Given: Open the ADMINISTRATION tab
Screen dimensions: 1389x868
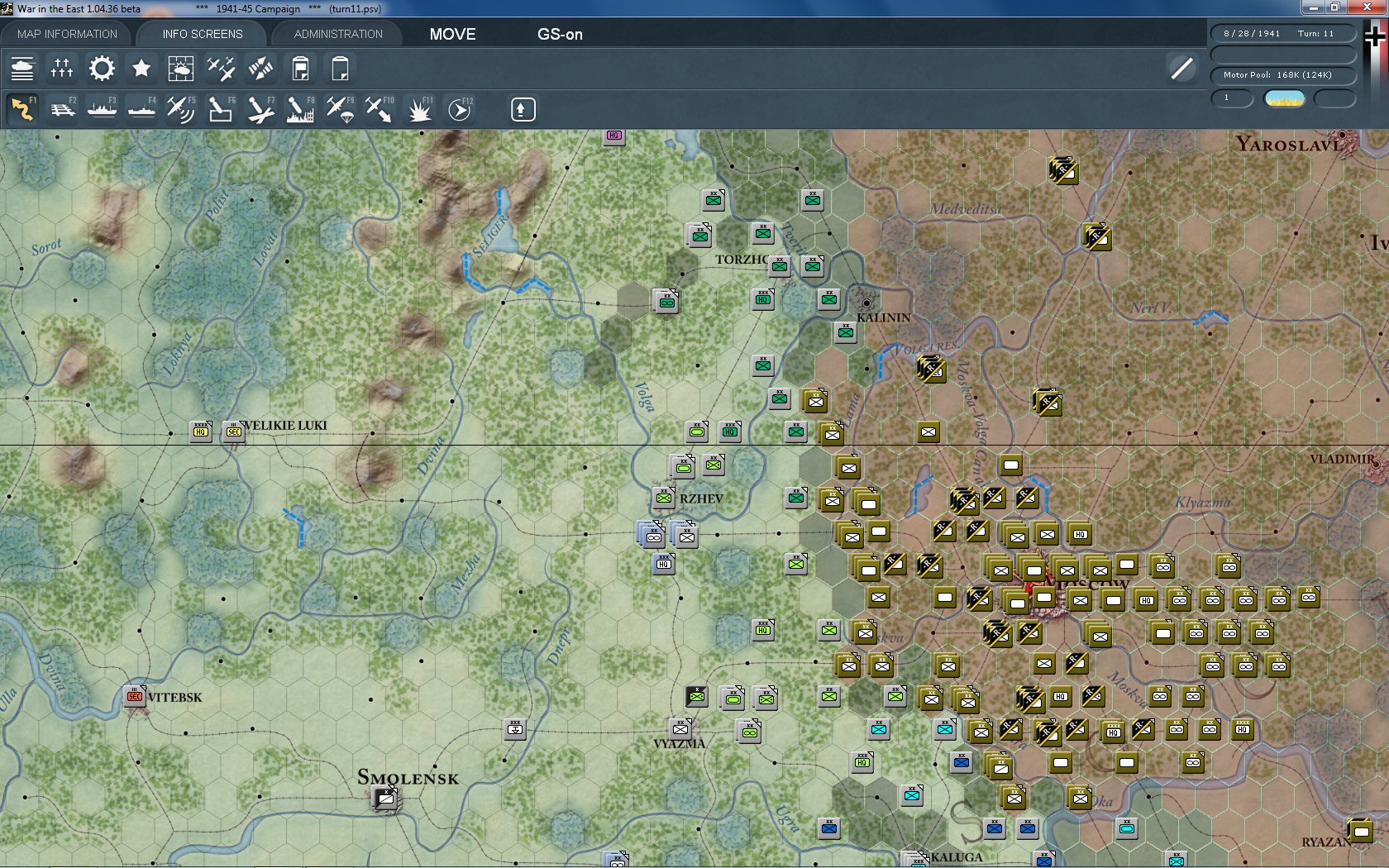Looking at the screenshot, I should point(338,34).
